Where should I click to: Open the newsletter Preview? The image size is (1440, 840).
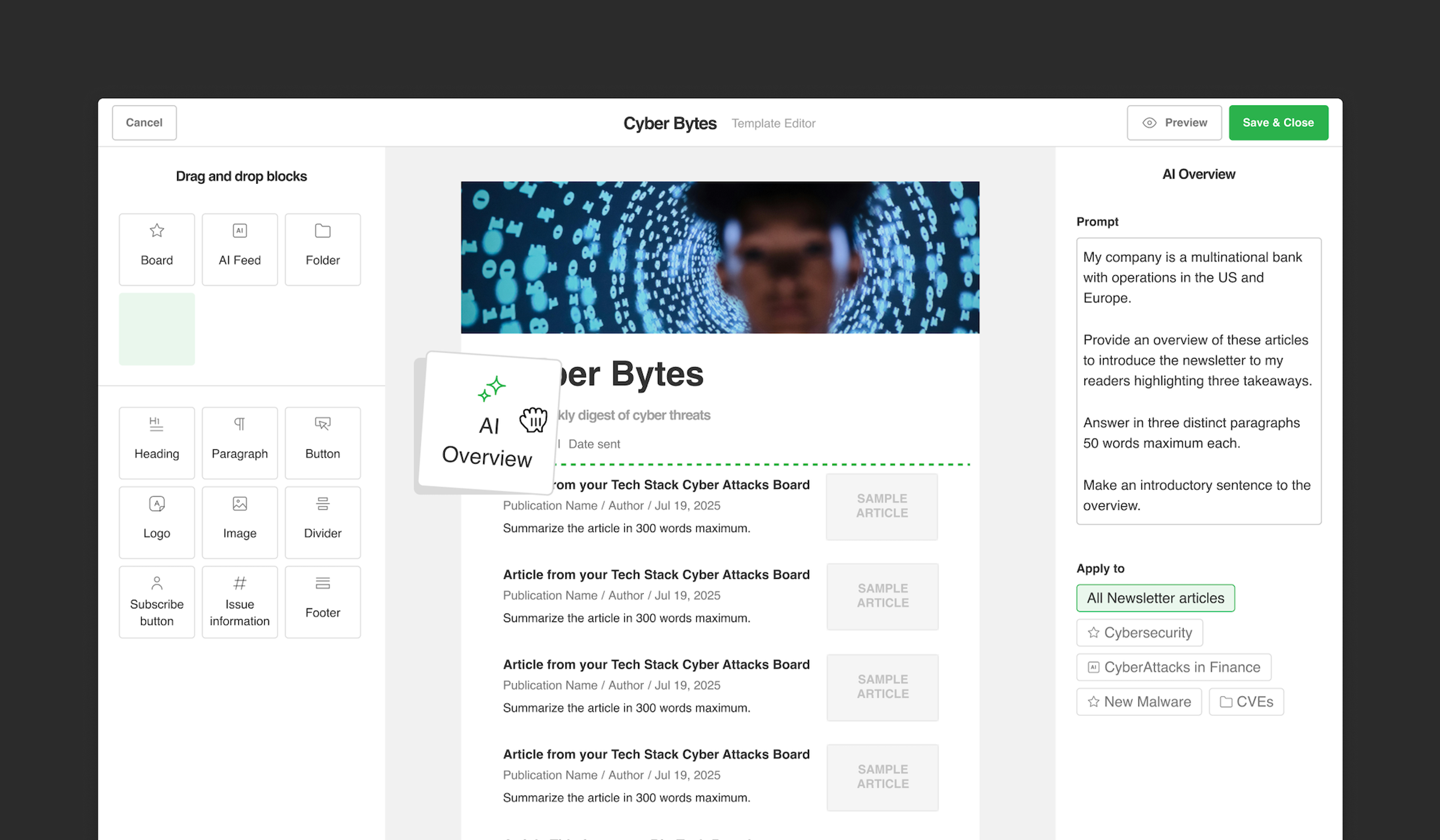click(1174, 123)
